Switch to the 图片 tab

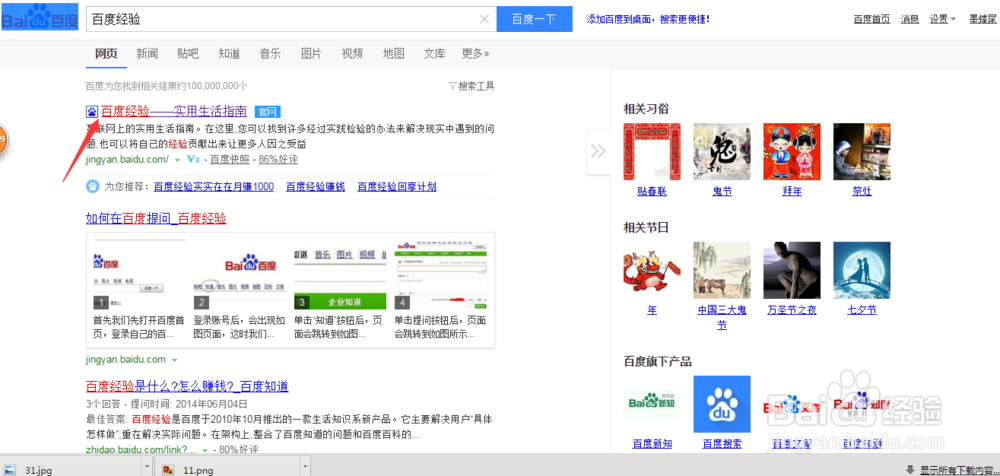pos(311,54)
